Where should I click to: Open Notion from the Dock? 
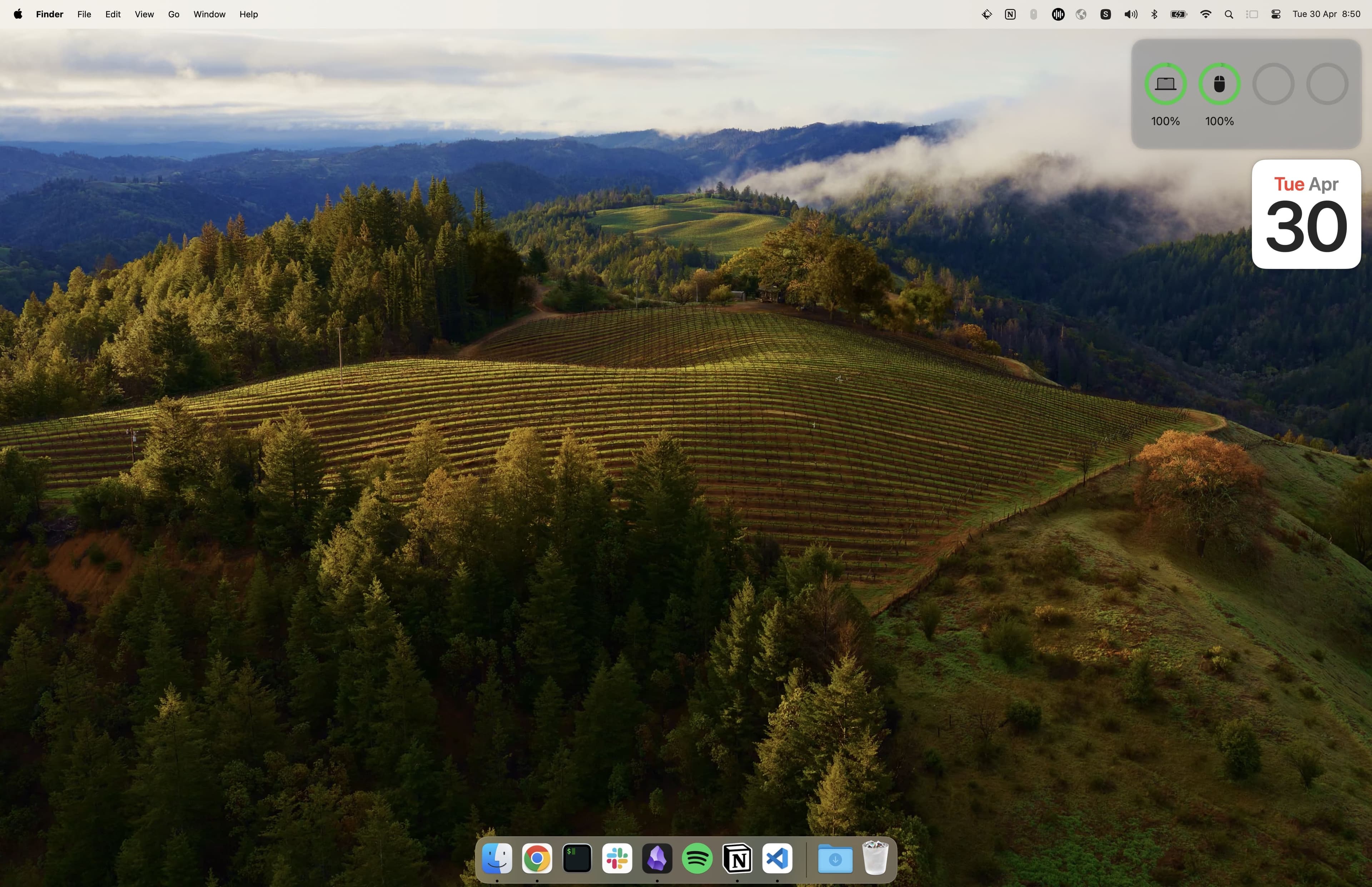[737, 858]
